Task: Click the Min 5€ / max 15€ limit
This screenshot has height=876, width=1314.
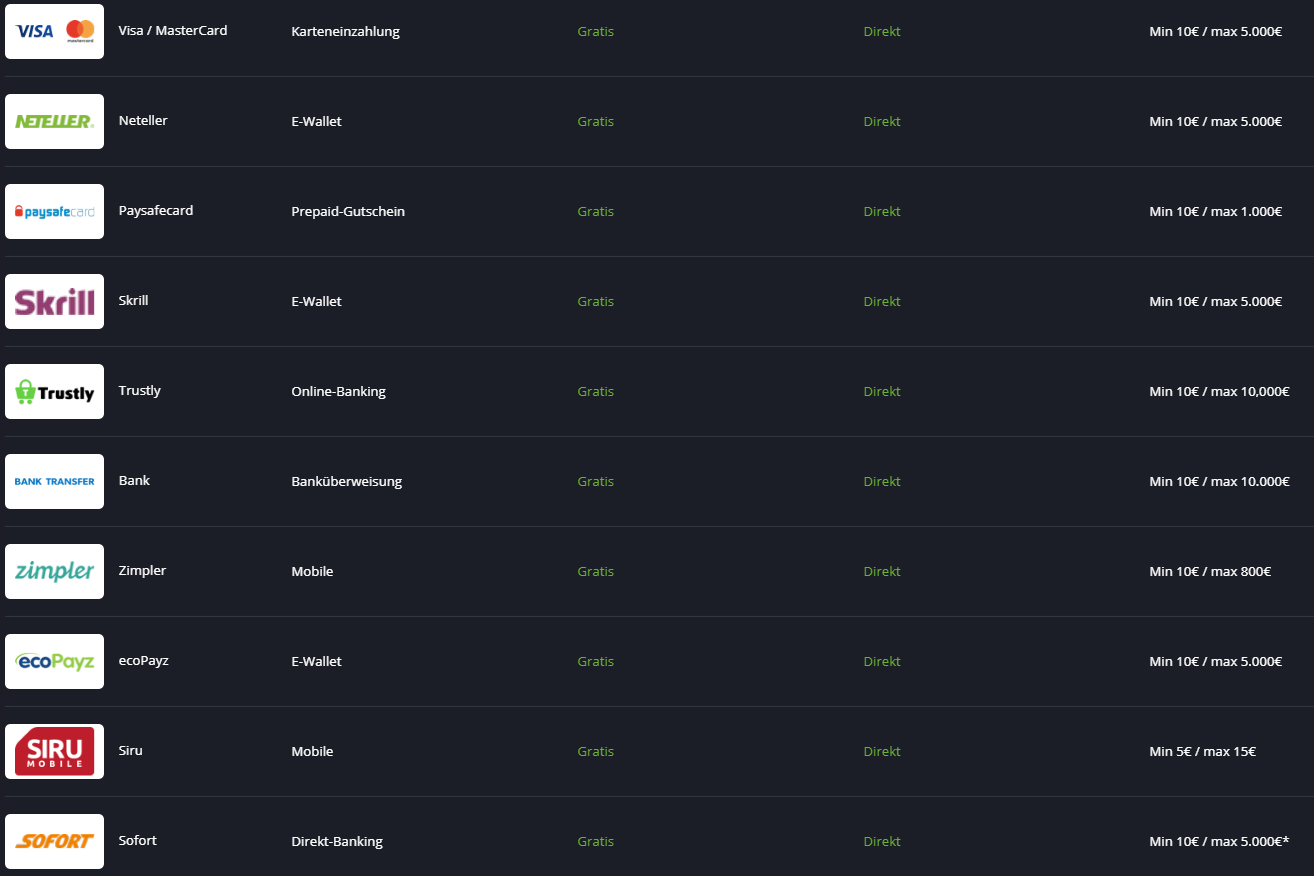Action: tap(1203, 751)
